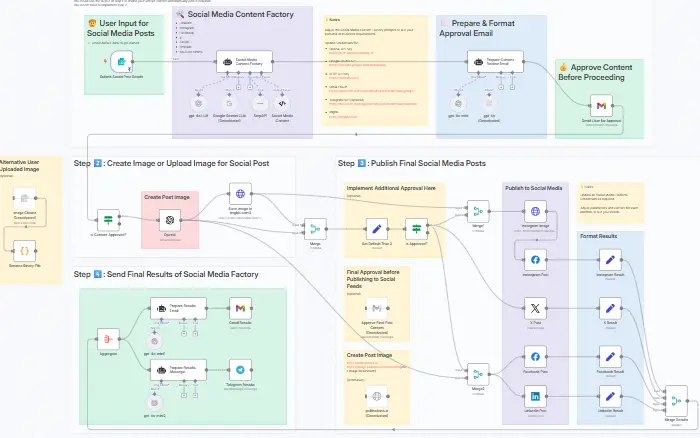Click the Prepare & Format Approval Email title
Image resolution: width=700 pixels, height=438 pixels.
477,28
